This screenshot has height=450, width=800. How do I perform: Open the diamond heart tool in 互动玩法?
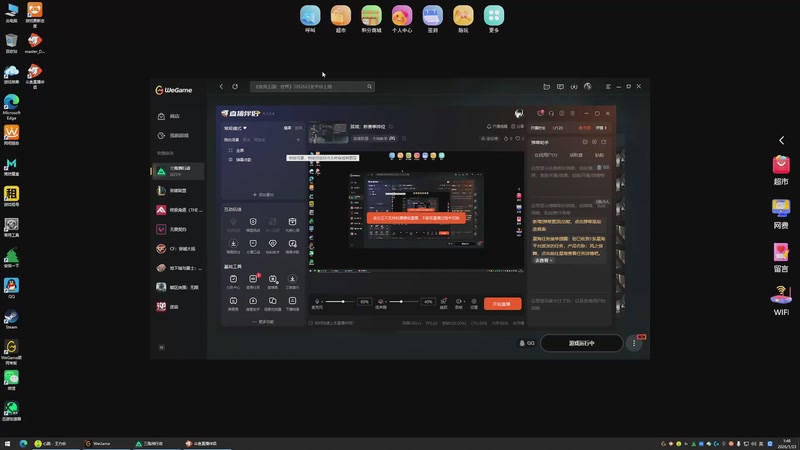point(273,246)
